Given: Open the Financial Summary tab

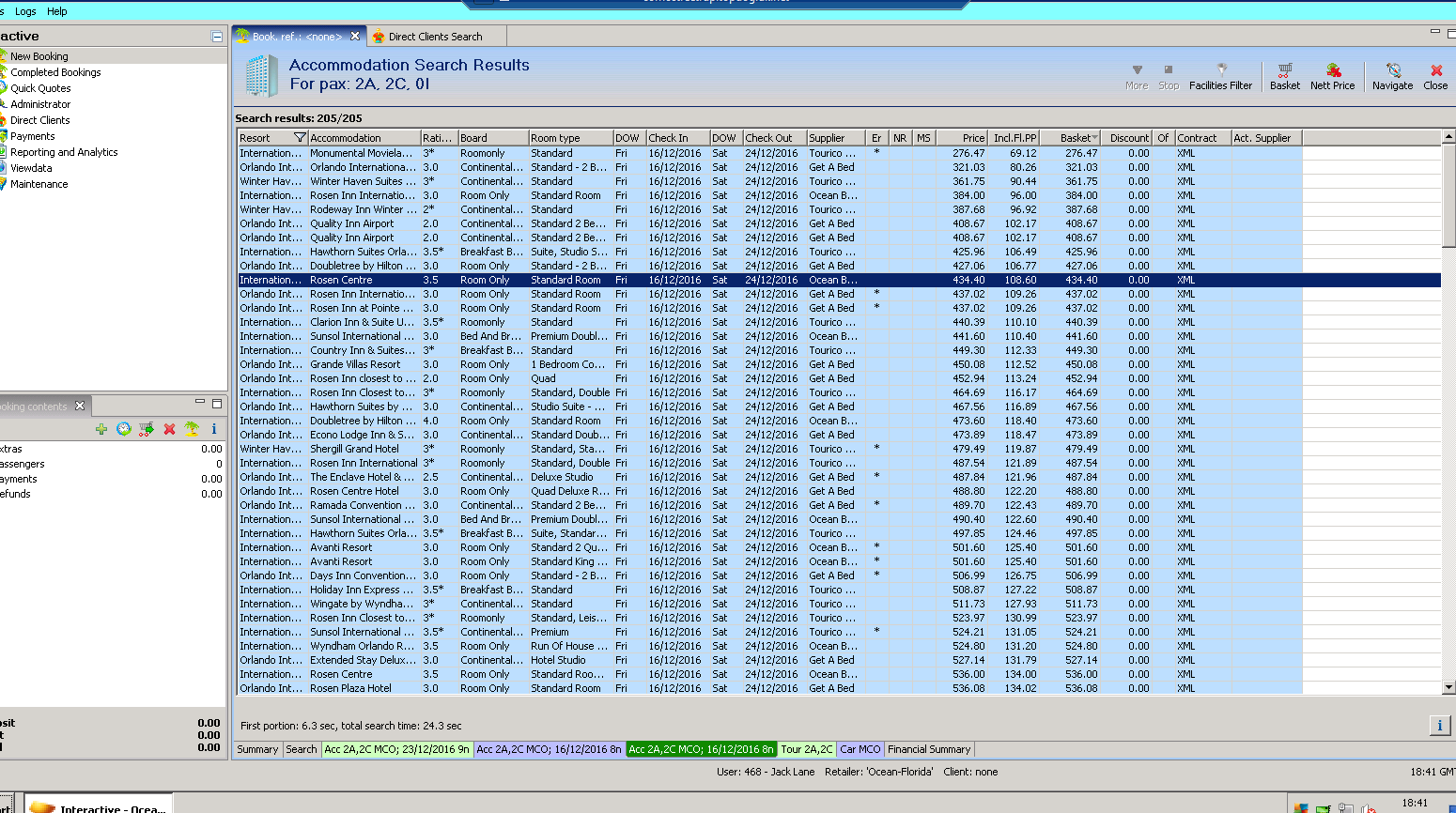Looking at the screenshot, I should (928, 749).
